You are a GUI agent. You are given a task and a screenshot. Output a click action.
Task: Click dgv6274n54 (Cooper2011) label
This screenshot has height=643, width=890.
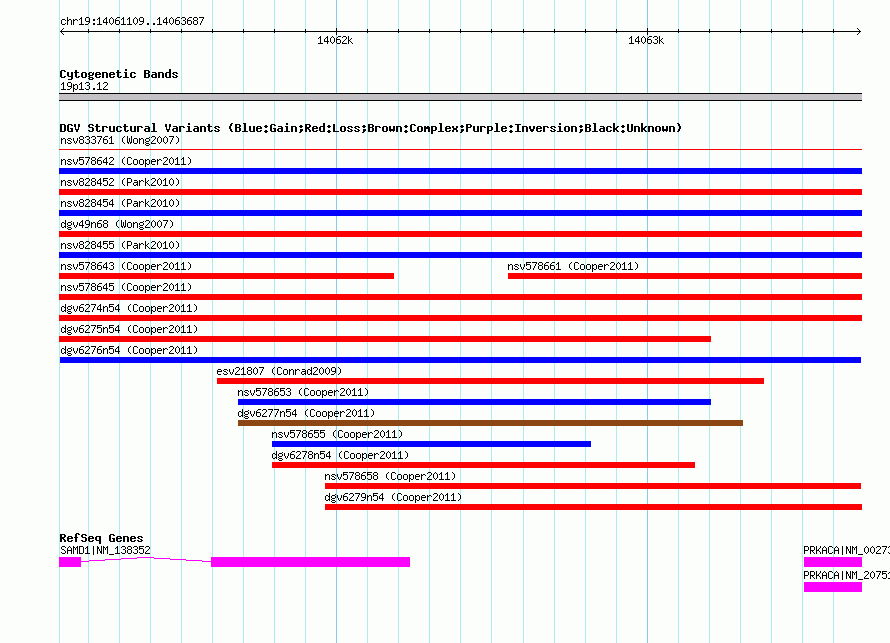click(129, 308)
